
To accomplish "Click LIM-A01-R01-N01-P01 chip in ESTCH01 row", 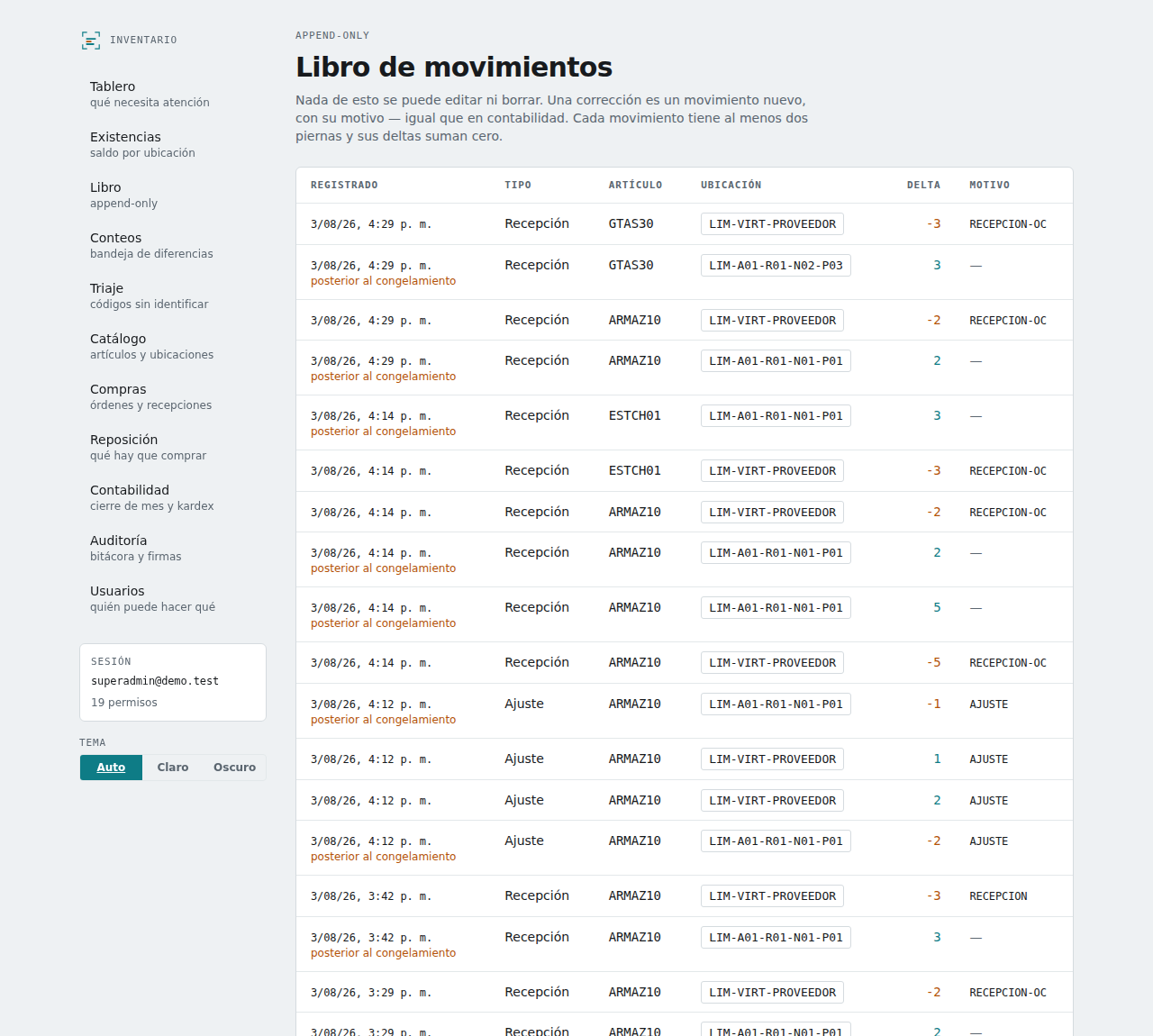I will (776, 416).
